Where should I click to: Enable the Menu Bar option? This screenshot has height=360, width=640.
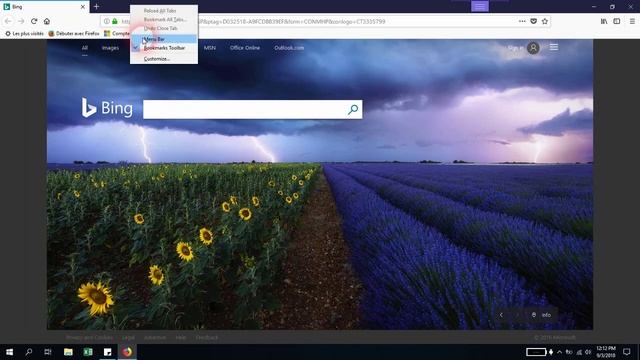pos(164,39)
